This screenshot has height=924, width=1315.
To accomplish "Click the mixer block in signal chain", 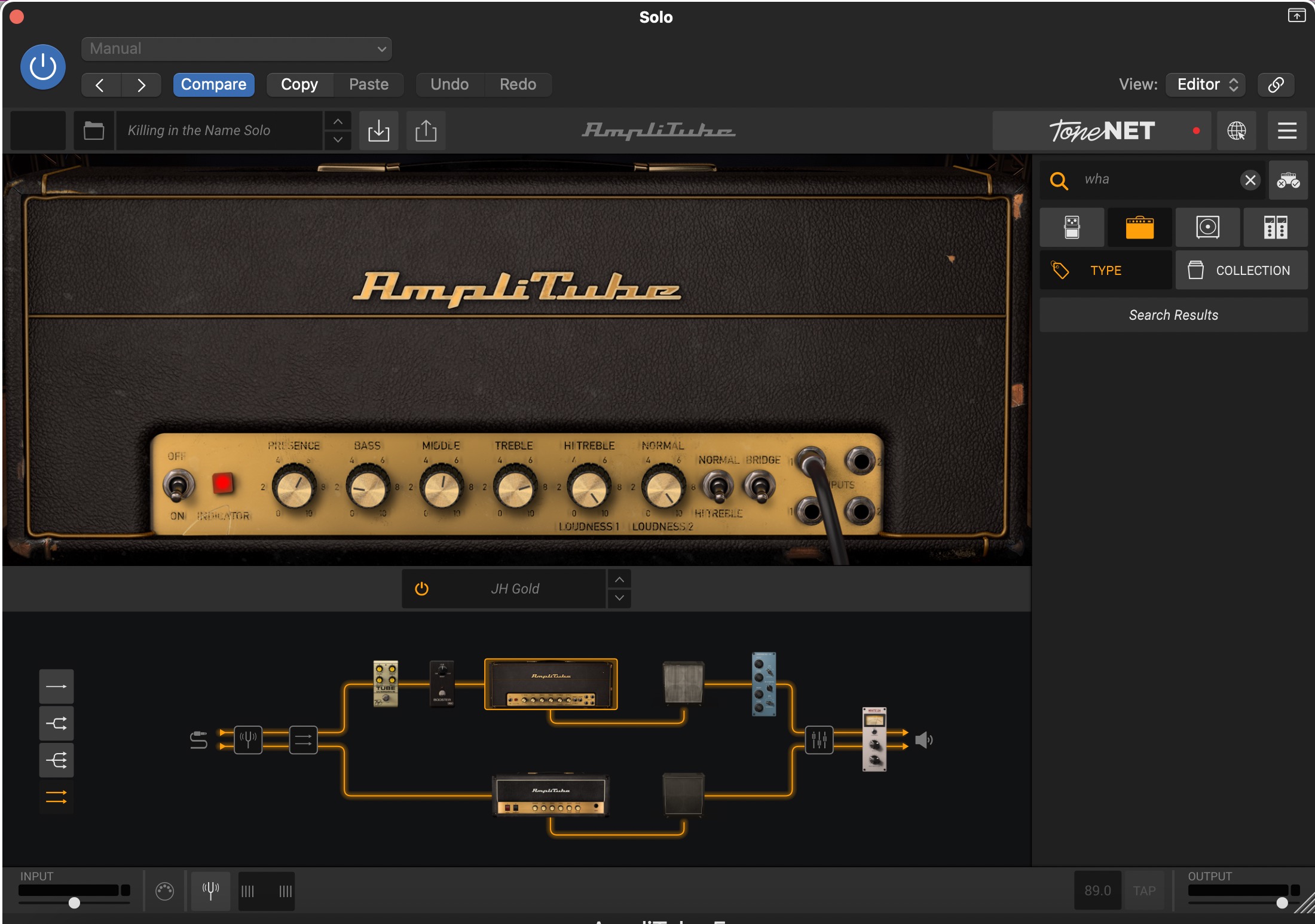I will 819,740.
